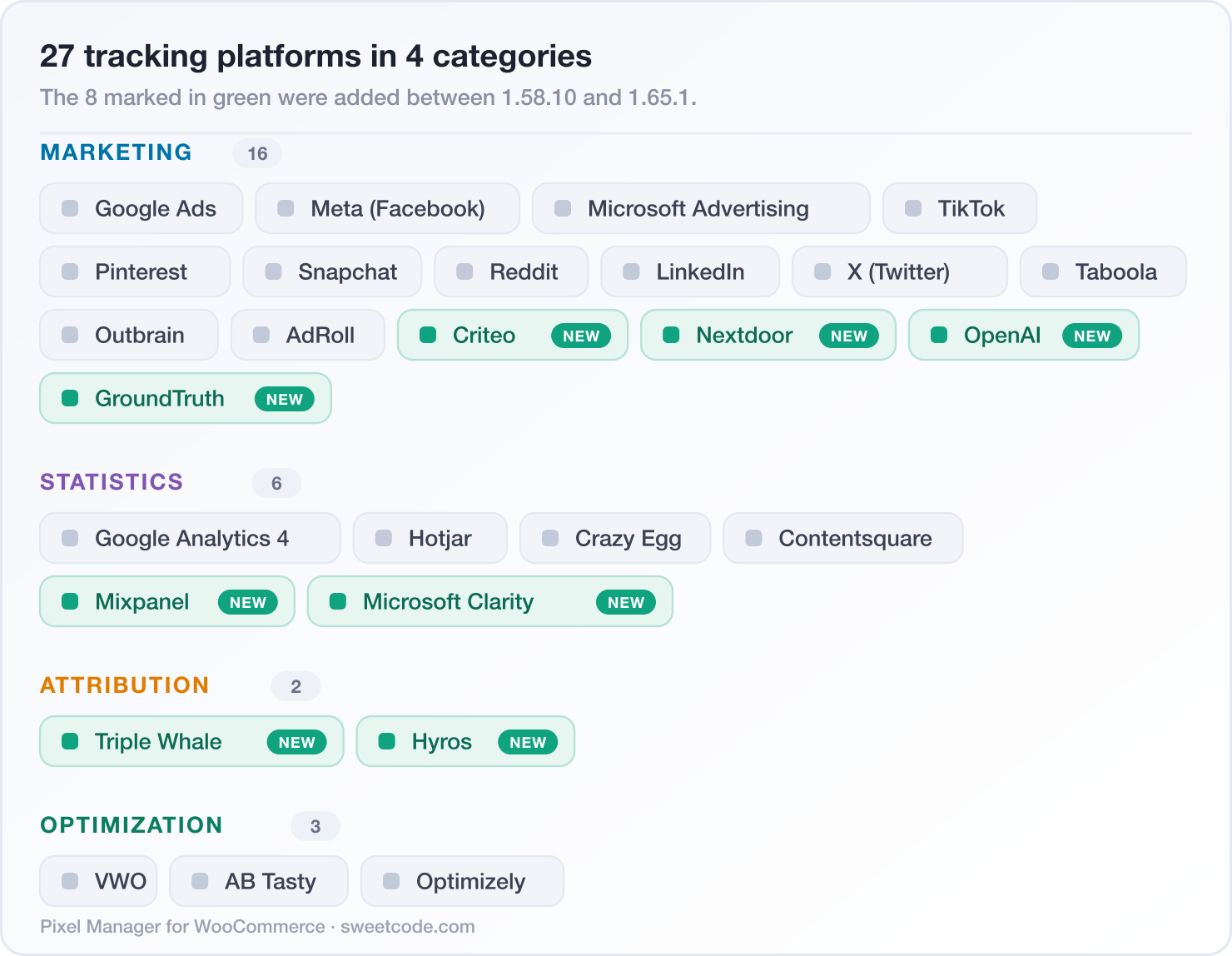
Task: Click the LinkedIn chip
Action: pyautogui.click(x=690, y=271)
